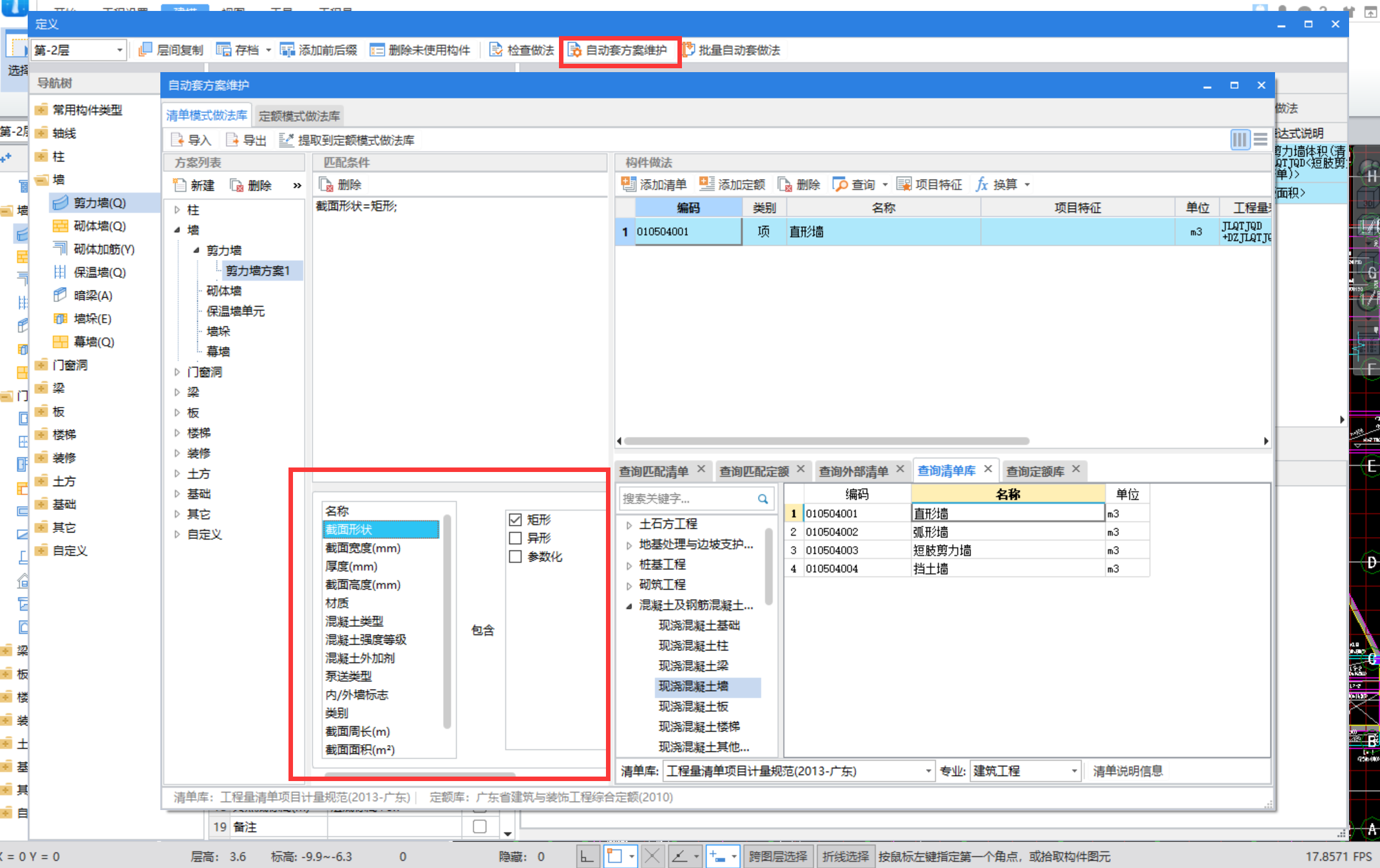Expand the 土石方工程 tree node

coord(629,524)
